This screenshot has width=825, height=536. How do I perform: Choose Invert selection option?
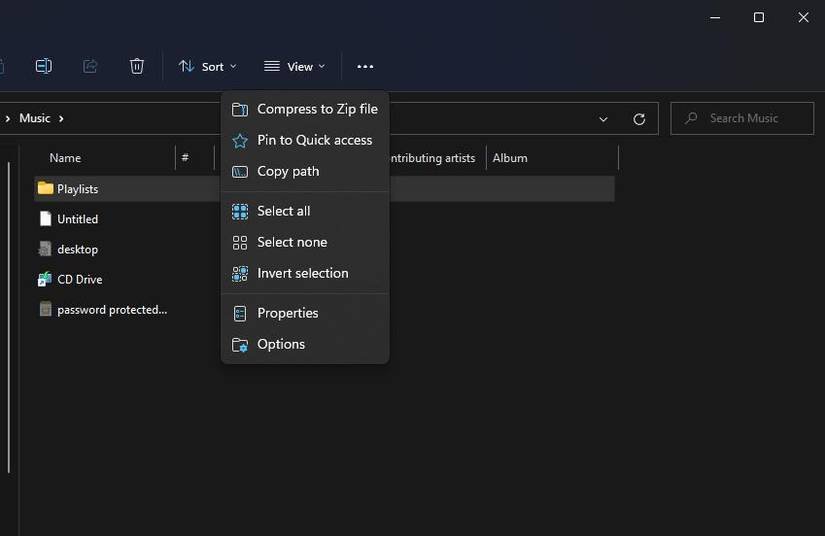(302, 273)
